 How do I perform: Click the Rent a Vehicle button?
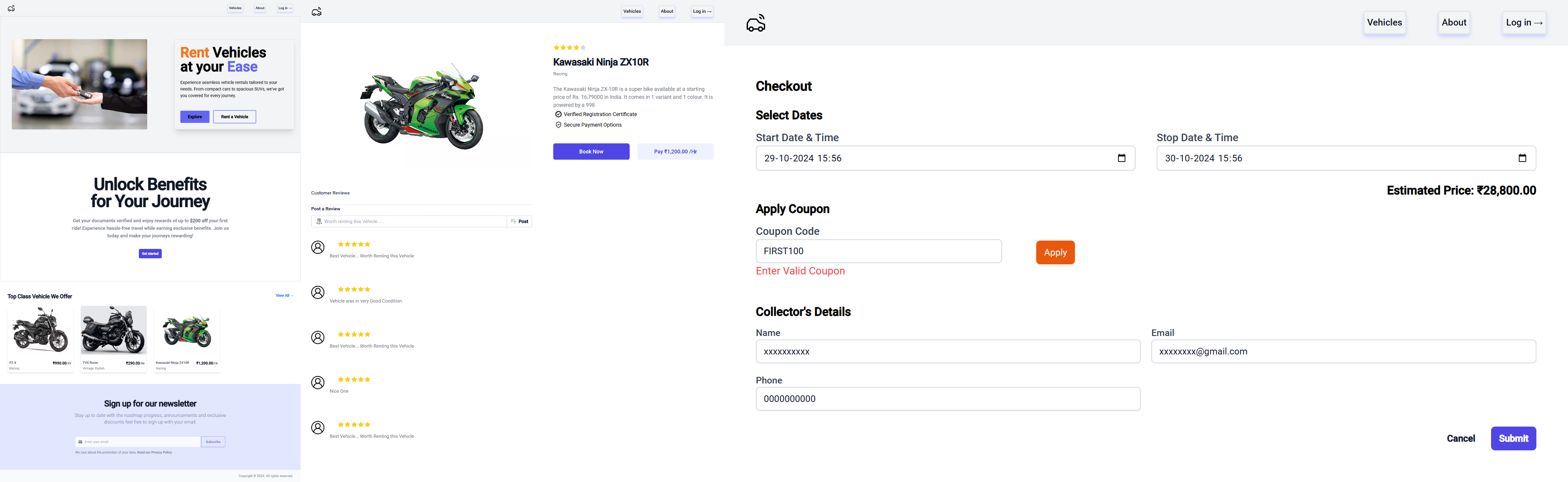click(234, 117)
